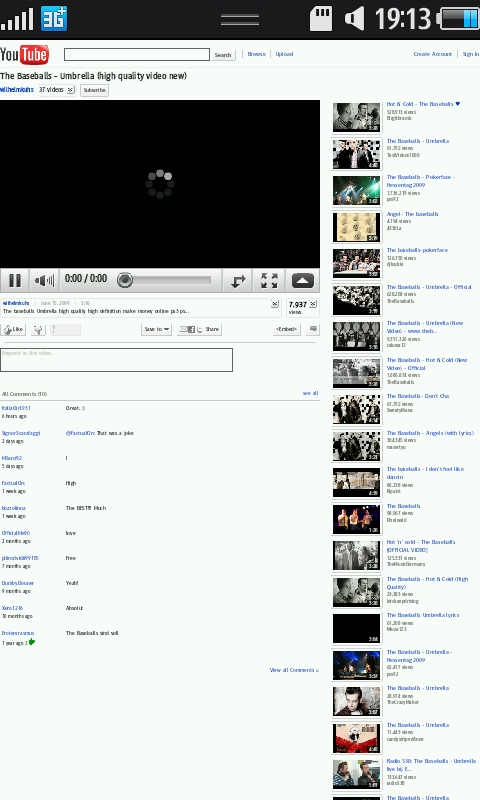Click the up-arrow button in player bar
The width and height of the screenshot is (480, 800).
coord(302,281)
